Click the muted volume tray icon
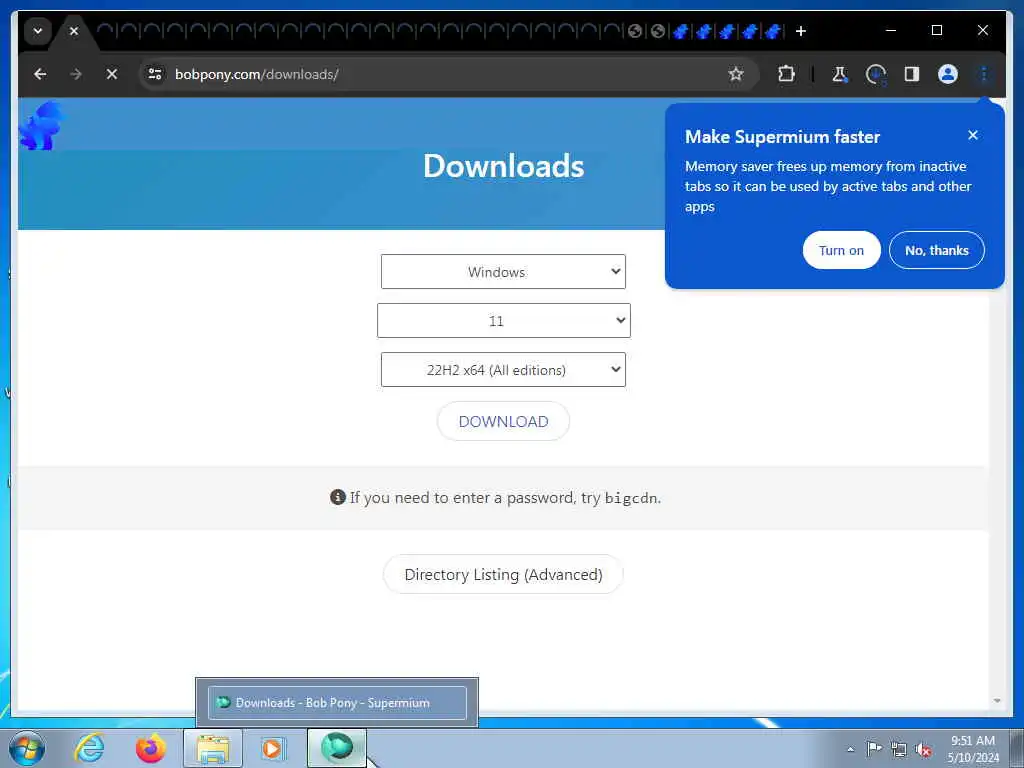The image size is (1024, 768). pyautogui.click(x=923, y=749)
